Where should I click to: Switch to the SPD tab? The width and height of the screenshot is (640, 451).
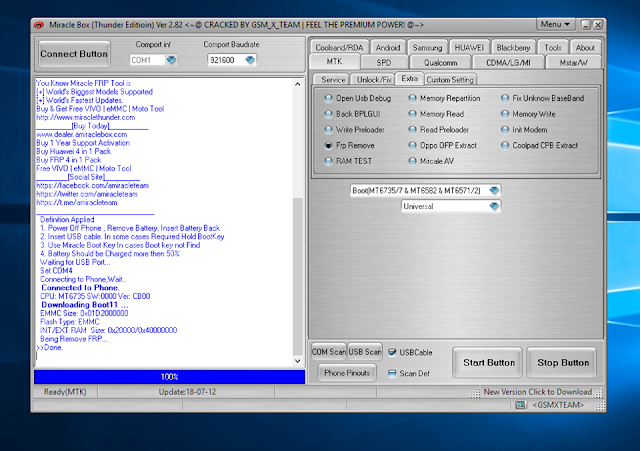384,62
